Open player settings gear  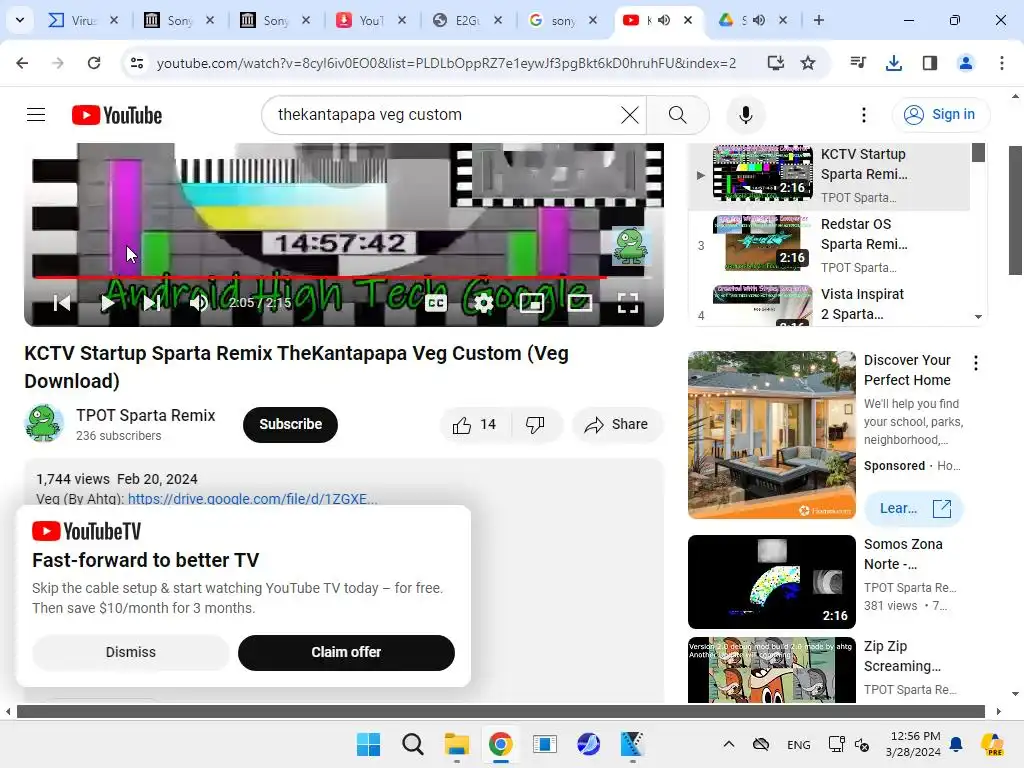click(483, 303)
